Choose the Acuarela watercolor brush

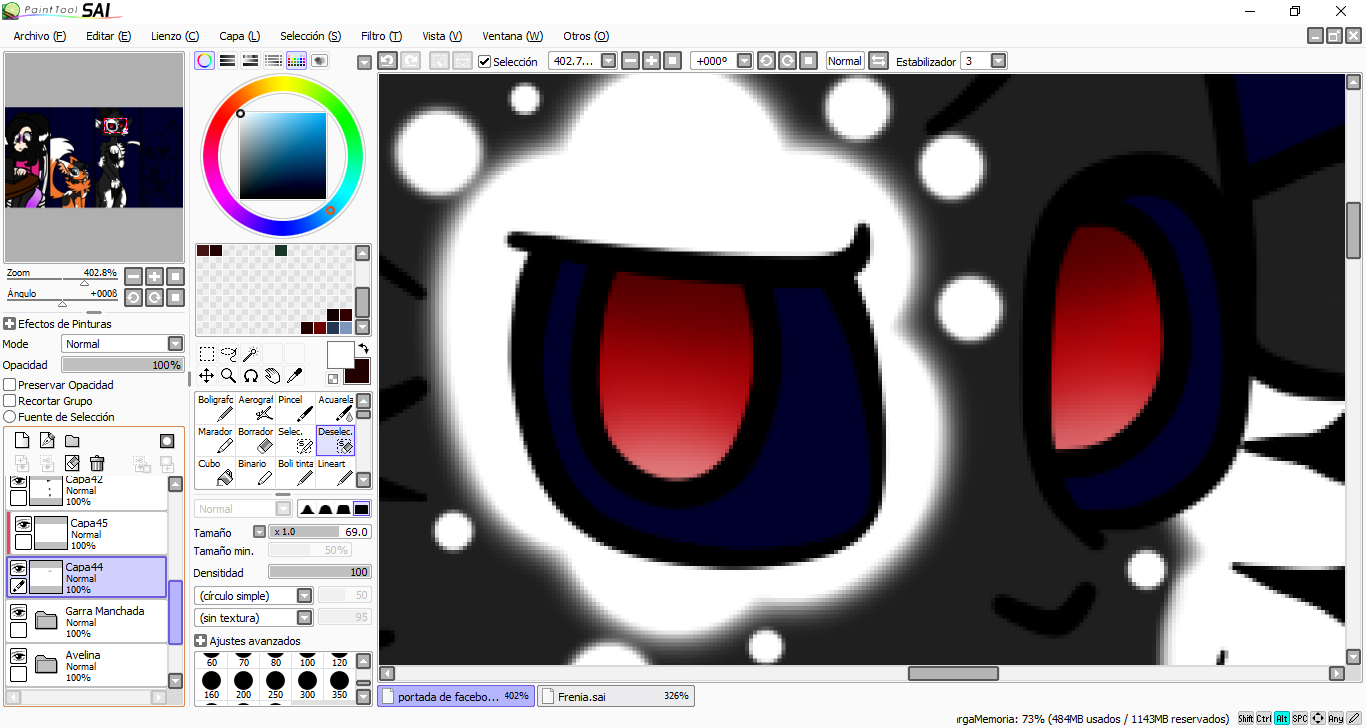(x=335, y=408)
